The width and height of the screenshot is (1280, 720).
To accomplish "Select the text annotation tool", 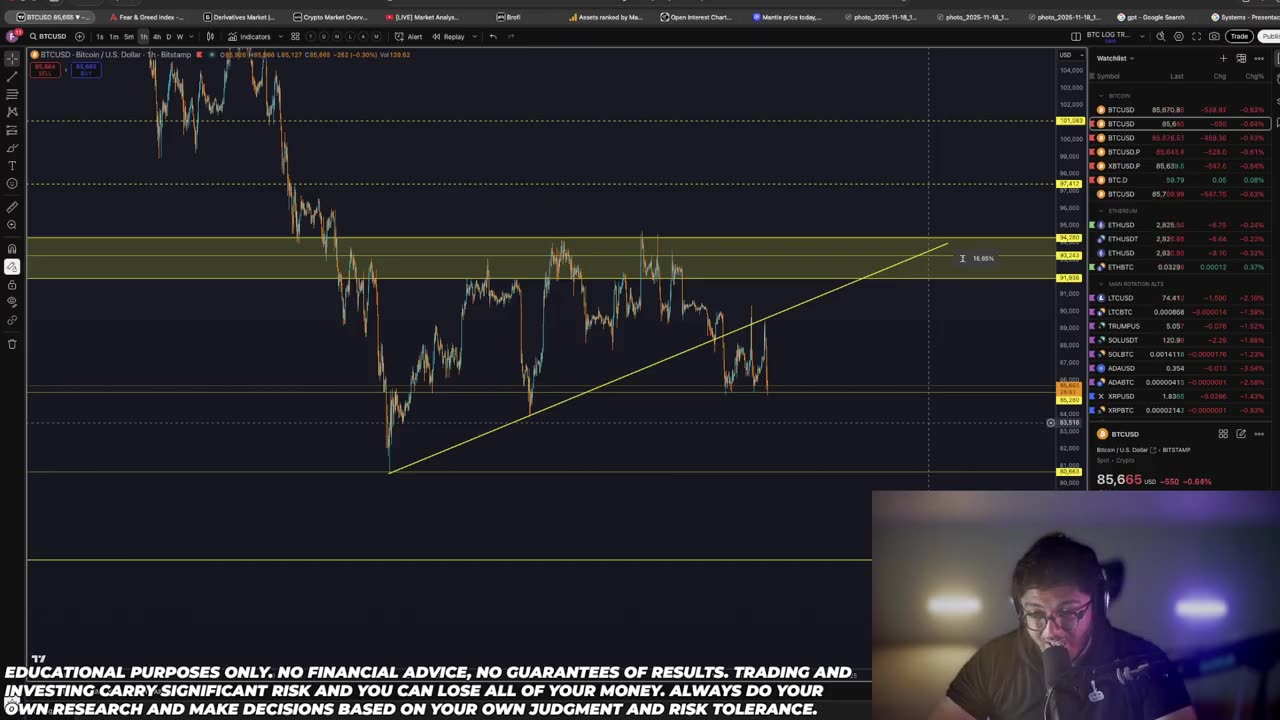I will click(x=12, y=166).
